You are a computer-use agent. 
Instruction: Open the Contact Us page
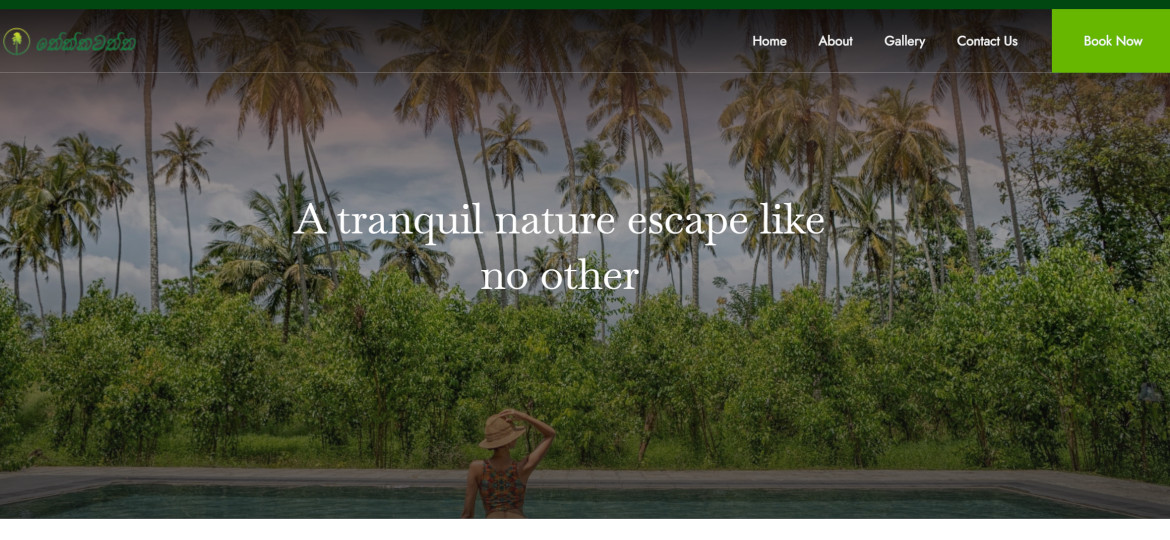(987, 41)
